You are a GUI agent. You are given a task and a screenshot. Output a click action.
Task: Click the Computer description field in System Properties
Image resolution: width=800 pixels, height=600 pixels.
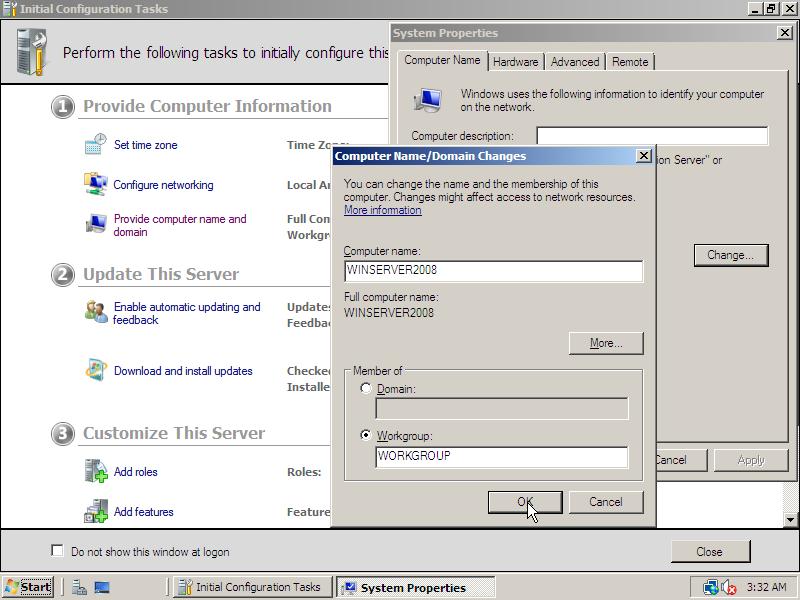click(x=652, y=136)
